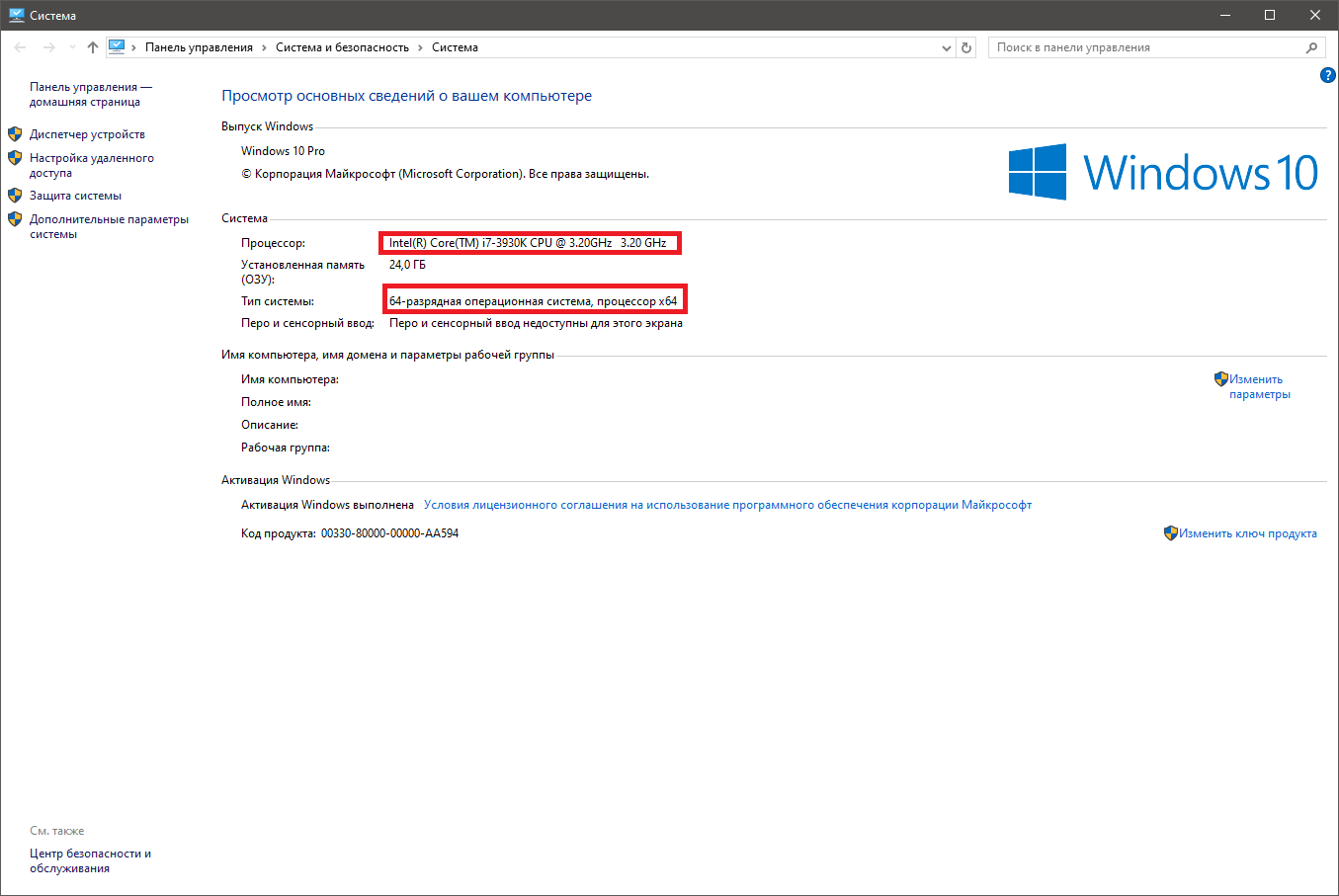Viewport: 1339px width, 896px height.
Task: Select Панель управления in the breadcrumb
Action: point(199,47)
